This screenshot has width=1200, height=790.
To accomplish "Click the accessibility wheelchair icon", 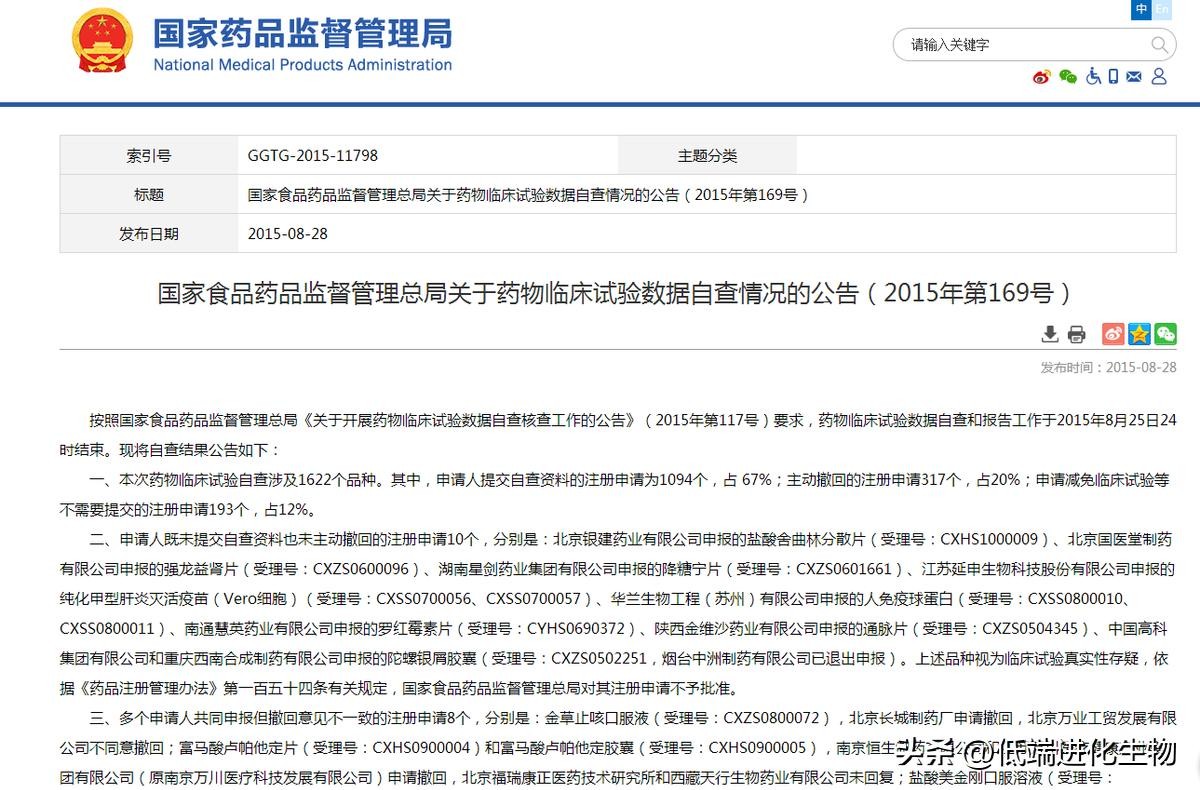I will (1093, 76).
